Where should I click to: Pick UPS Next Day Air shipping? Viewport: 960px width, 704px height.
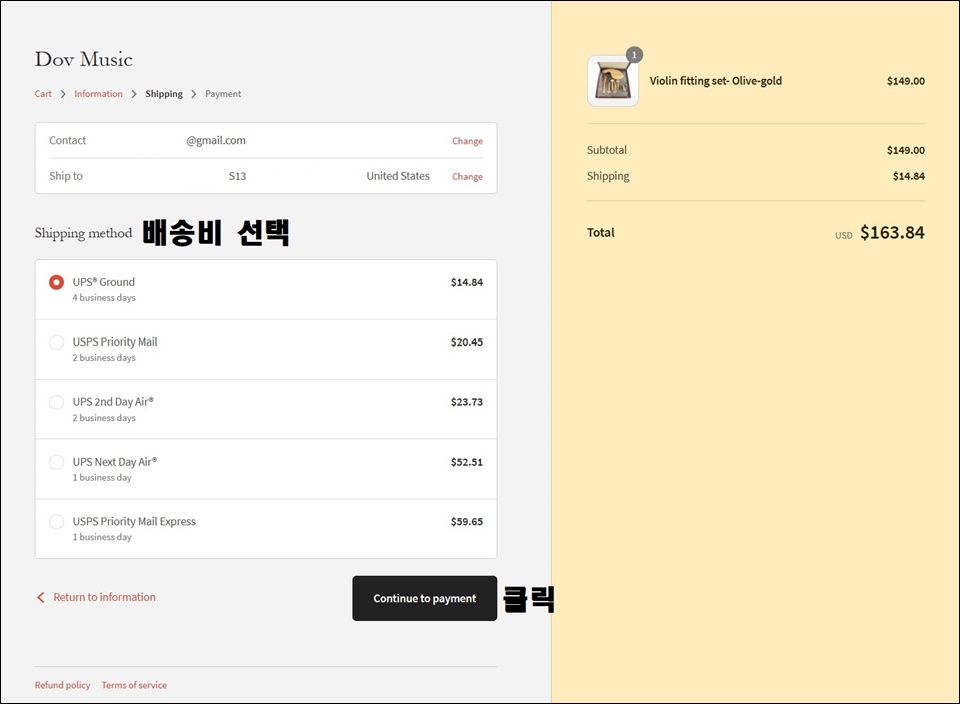[x=56, y=462]
